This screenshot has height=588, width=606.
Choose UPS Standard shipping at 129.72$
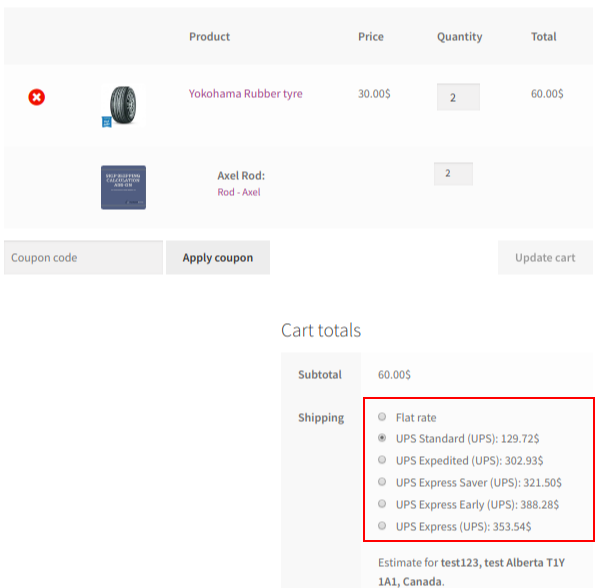pos(383,439)
